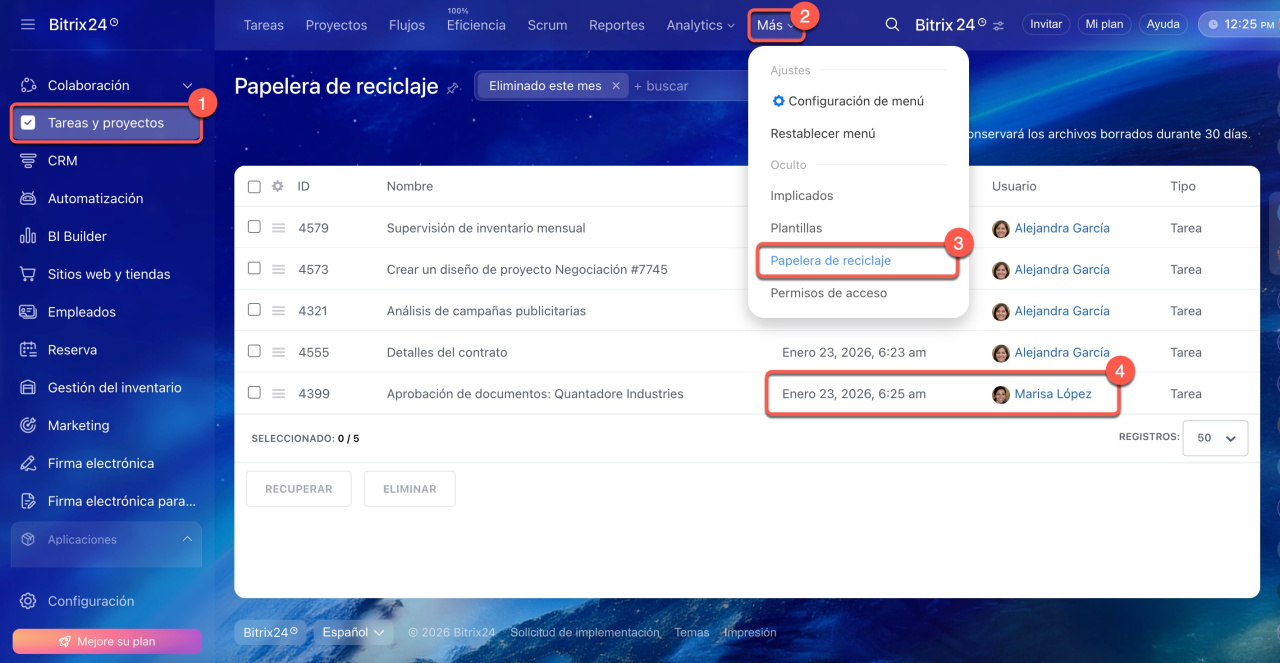
Task: Click the hamburger menu icon beside Bitrix24
Action: coord(27,24)
